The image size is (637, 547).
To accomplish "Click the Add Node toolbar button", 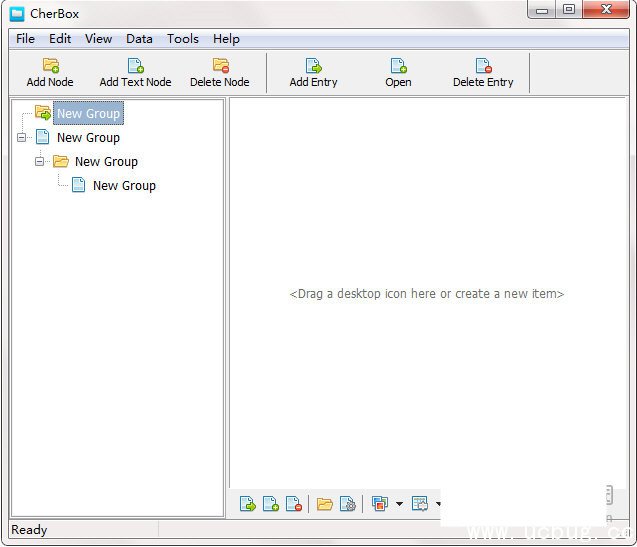I will pos(50,73).
